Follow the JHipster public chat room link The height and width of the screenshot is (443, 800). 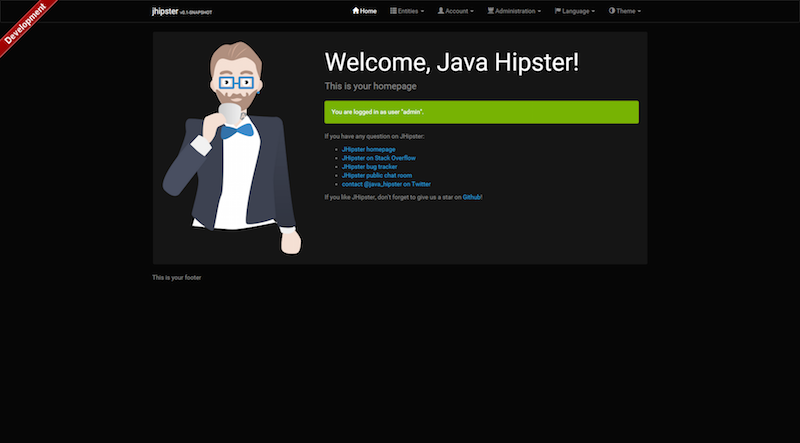(376, 176)
